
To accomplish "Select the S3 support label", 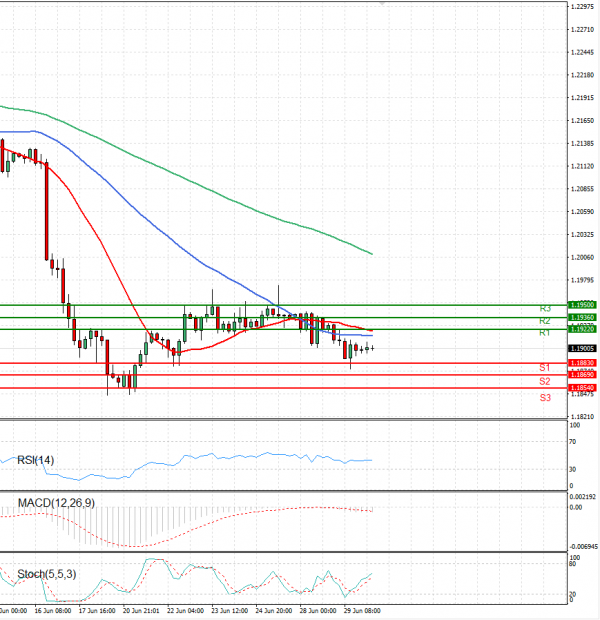I will click(545, 398).
